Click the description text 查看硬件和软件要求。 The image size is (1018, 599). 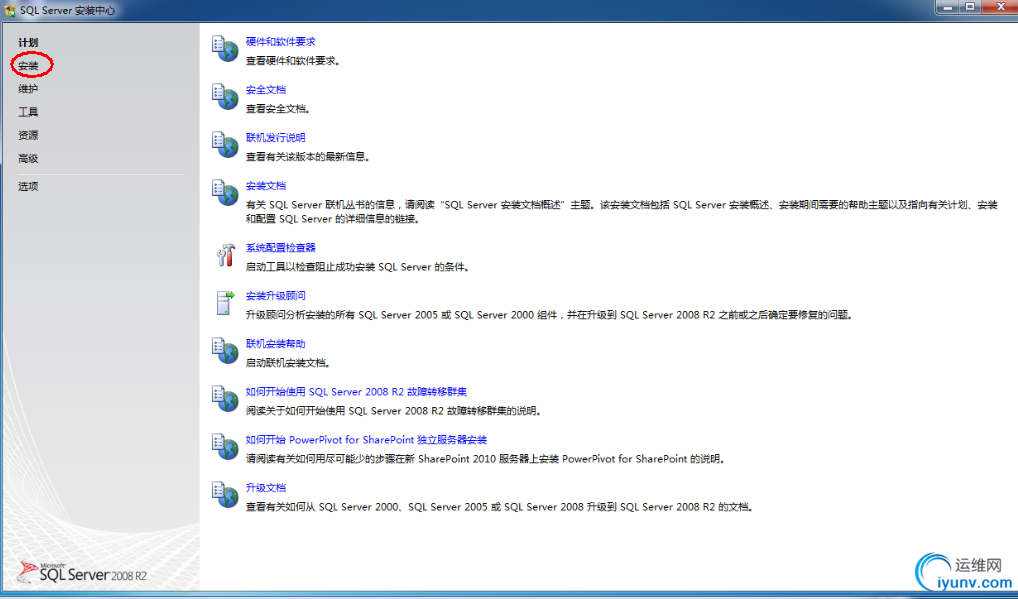coord(293,61)
